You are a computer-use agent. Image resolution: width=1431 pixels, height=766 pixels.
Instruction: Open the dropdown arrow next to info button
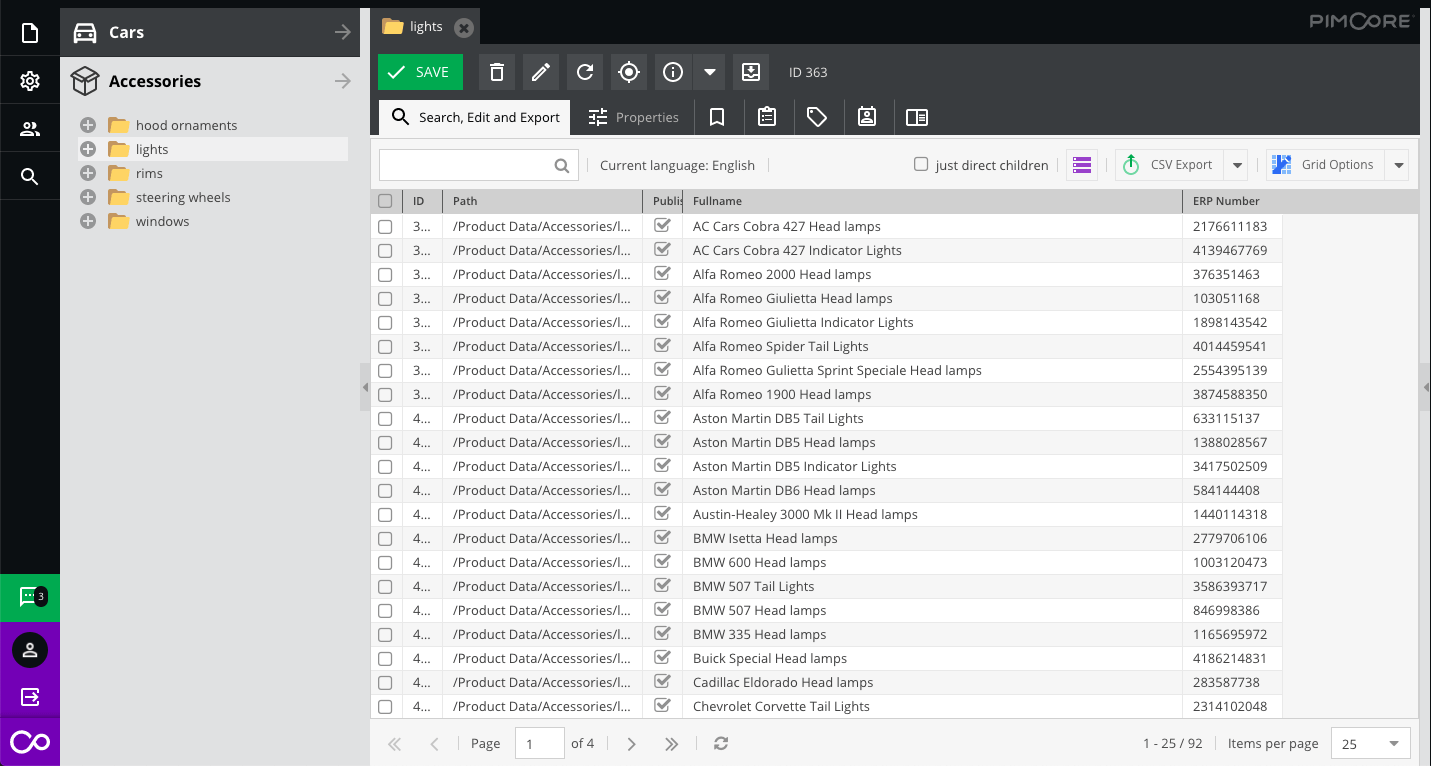[x=709, y=72]
